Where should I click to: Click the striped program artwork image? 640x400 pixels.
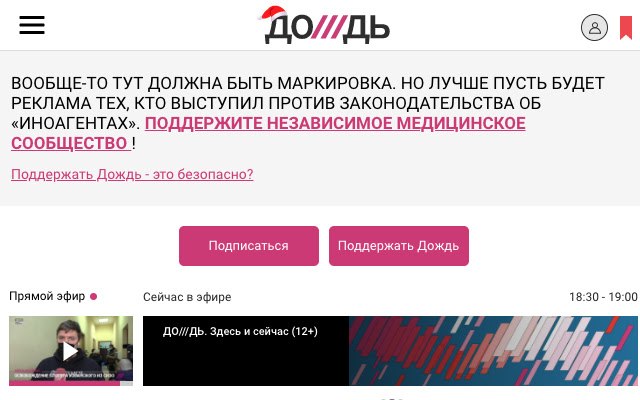[493, 351]
